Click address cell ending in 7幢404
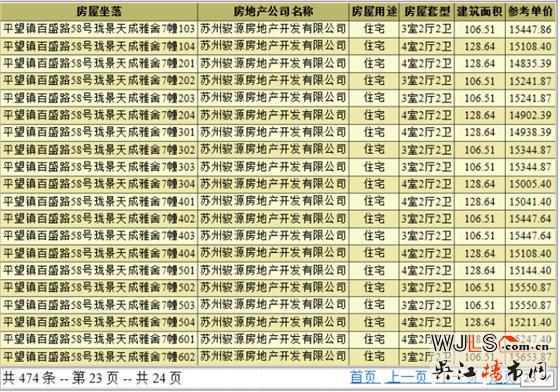The image size is (560, 392). pos(99,253)
